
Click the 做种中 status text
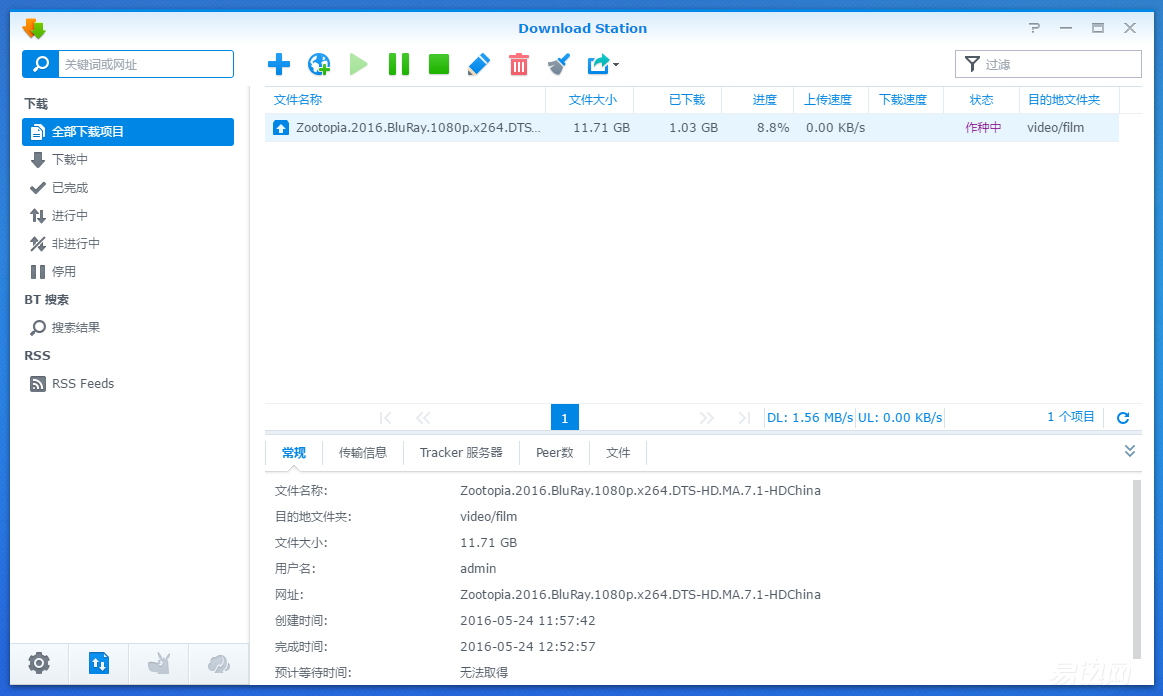point(983,128)
